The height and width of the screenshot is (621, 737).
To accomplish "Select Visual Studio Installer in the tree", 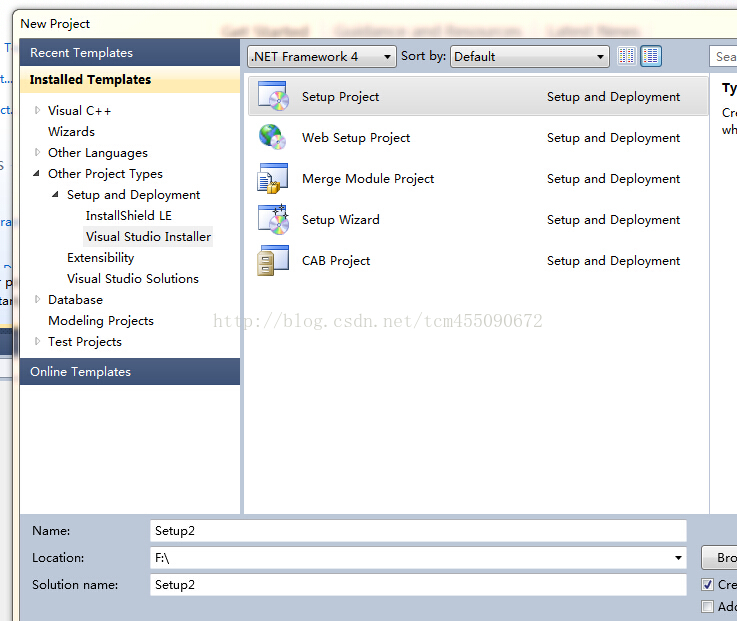I will pos(148,236).
